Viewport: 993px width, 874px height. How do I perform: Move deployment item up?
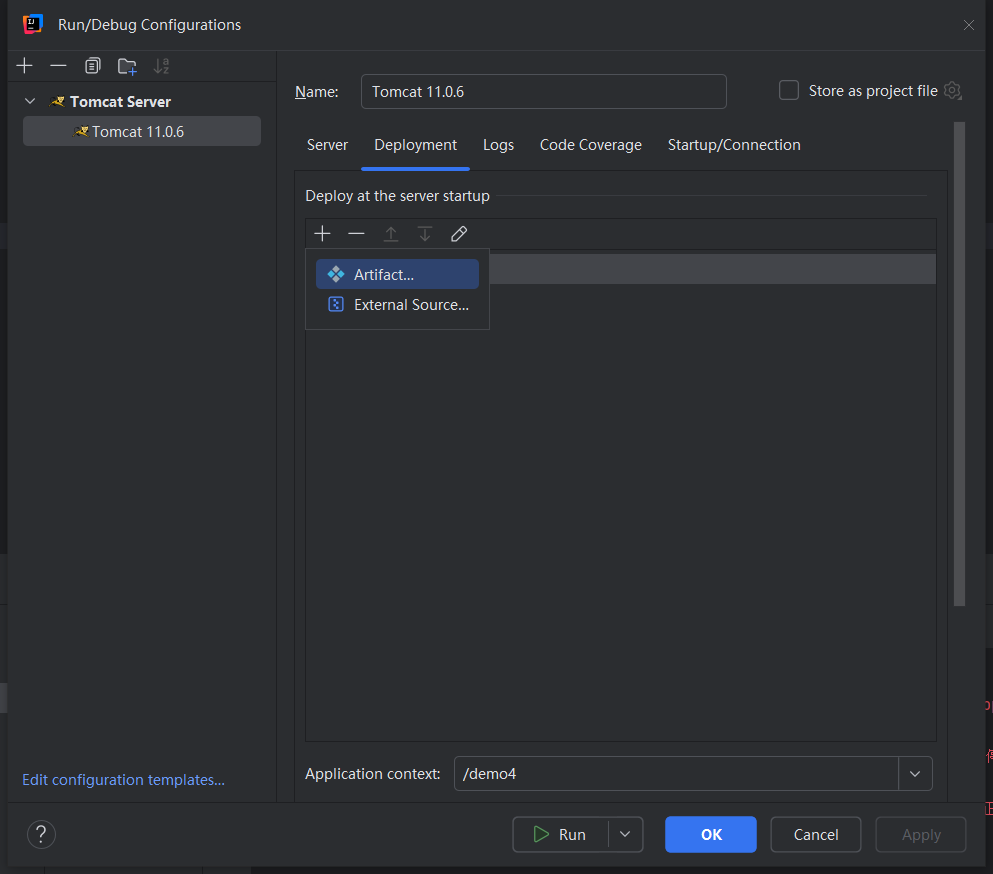[391, 234]
